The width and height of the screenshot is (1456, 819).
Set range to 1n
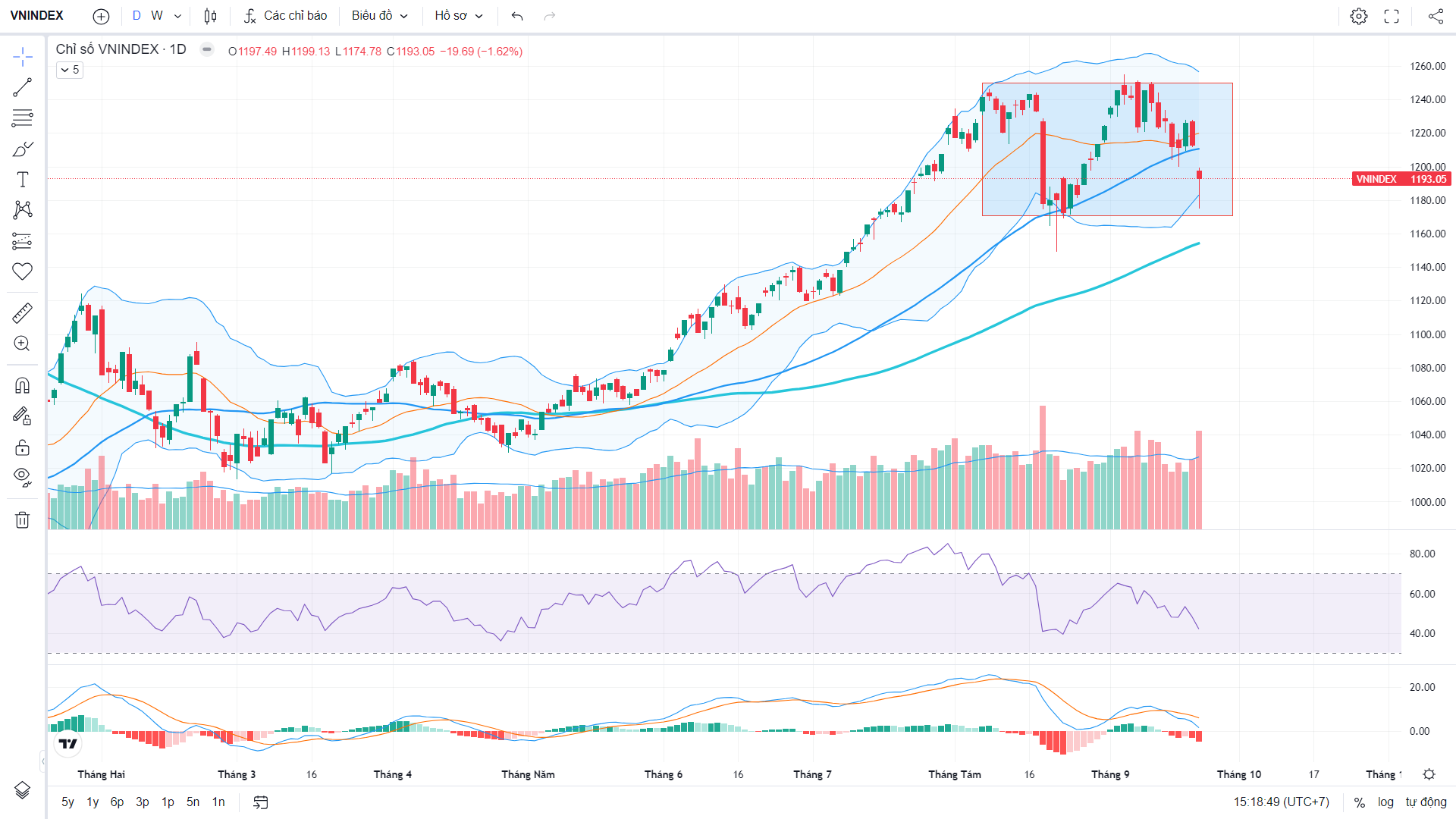point(218,802)
